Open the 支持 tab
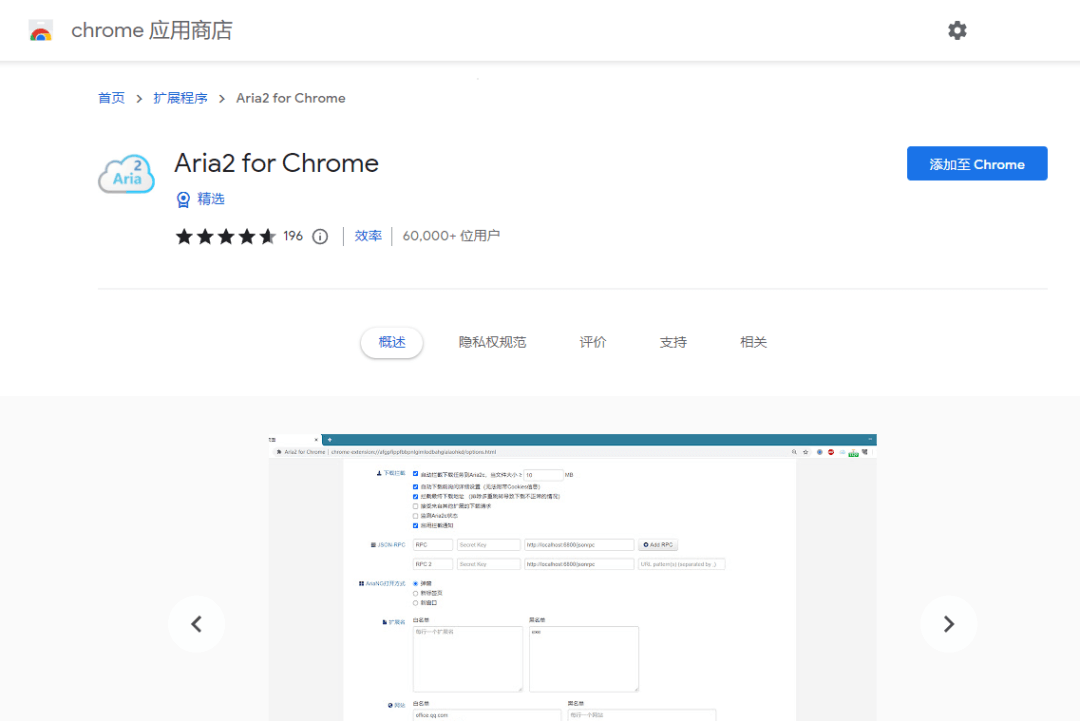Screen dimensions: 1080x721 (672, 341)
